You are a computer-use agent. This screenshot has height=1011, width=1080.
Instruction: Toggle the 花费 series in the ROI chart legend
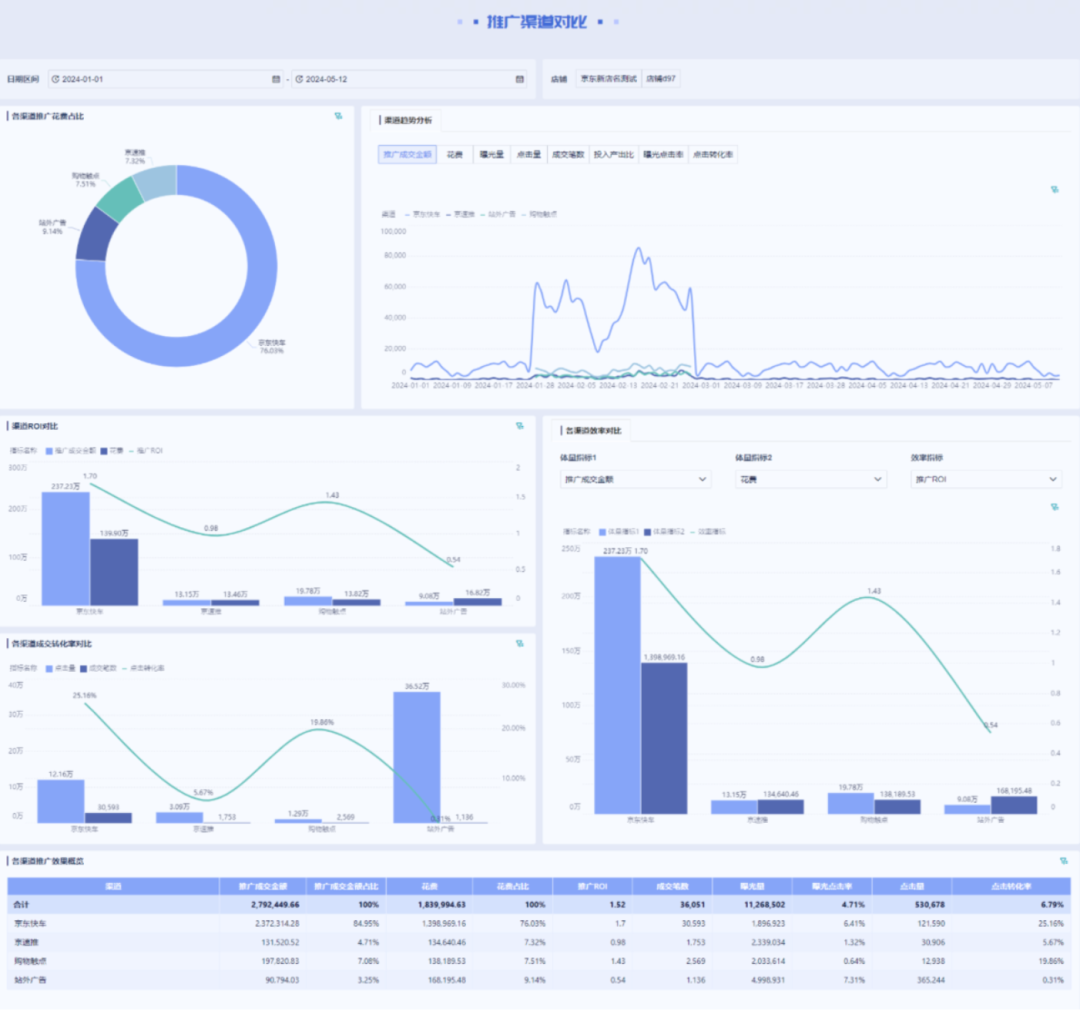point(112,451)
